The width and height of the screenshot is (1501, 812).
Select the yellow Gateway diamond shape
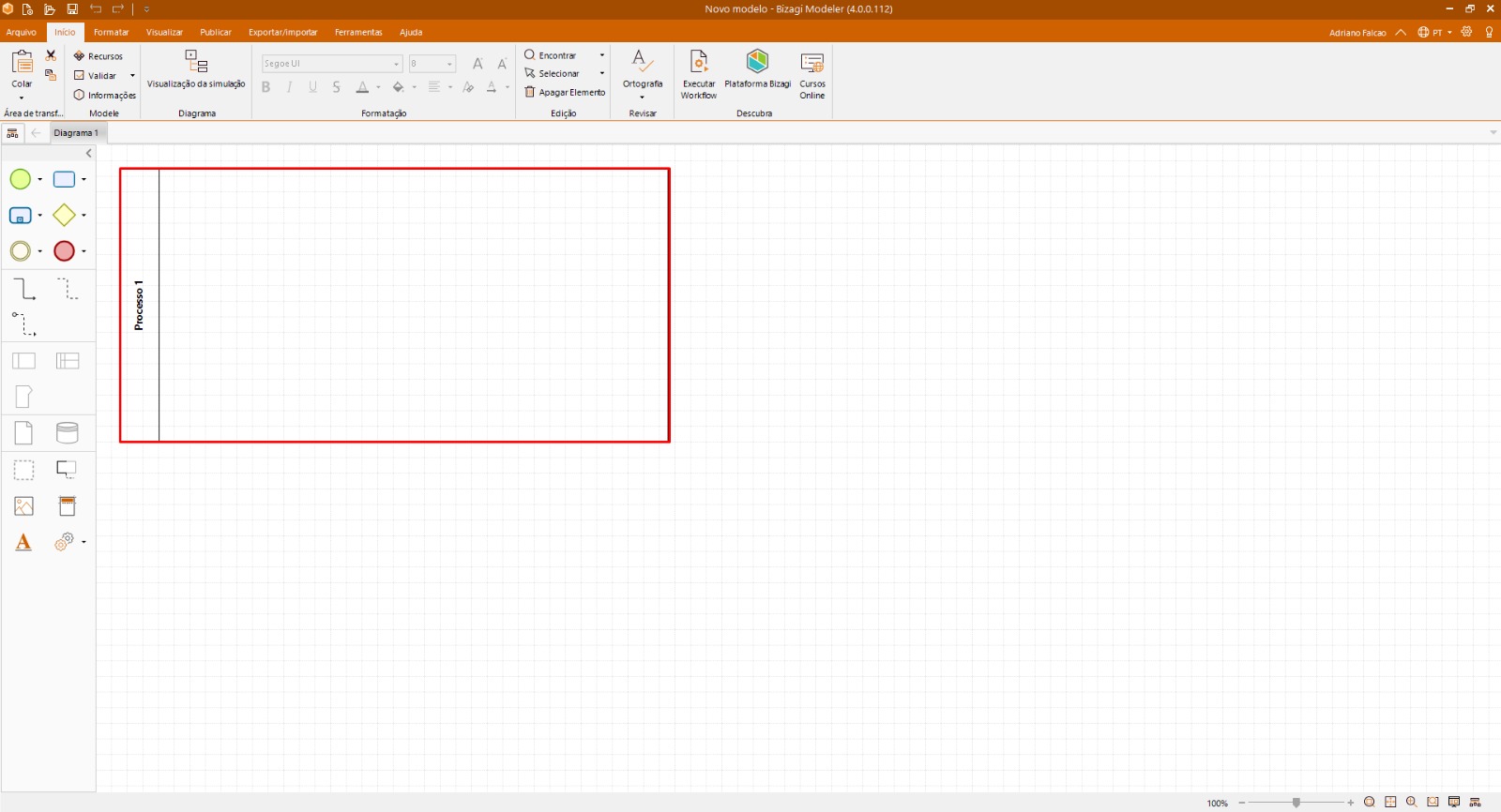[x=64, y=215]
